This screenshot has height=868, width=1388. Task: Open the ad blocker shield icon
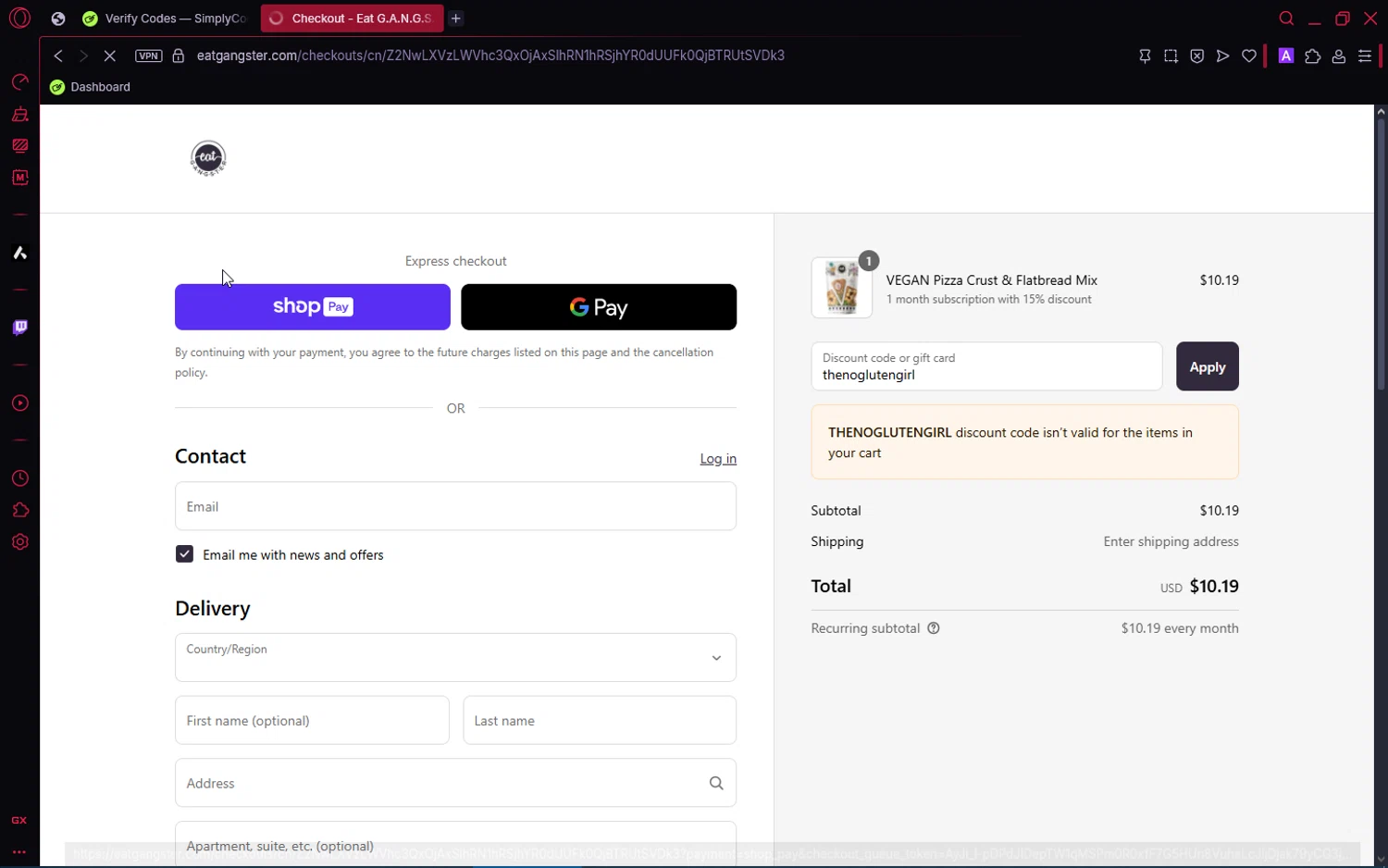tap(1196, 56)
